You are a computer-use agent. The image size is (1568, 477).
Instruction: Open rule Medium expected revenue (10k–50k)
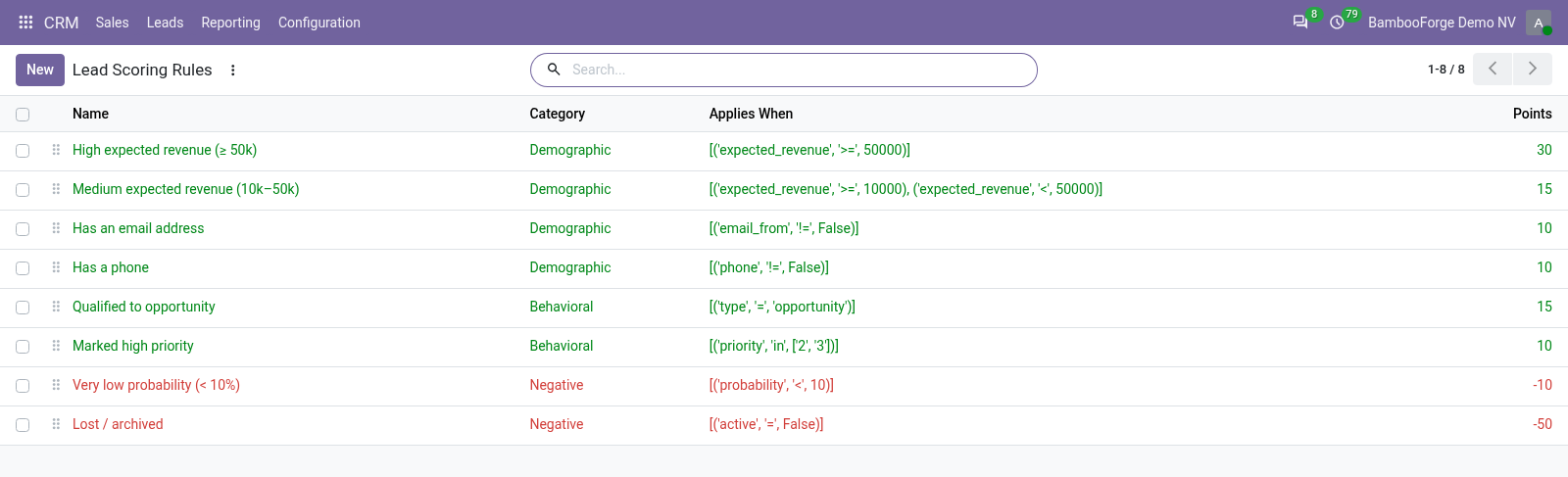click(185, 189)
